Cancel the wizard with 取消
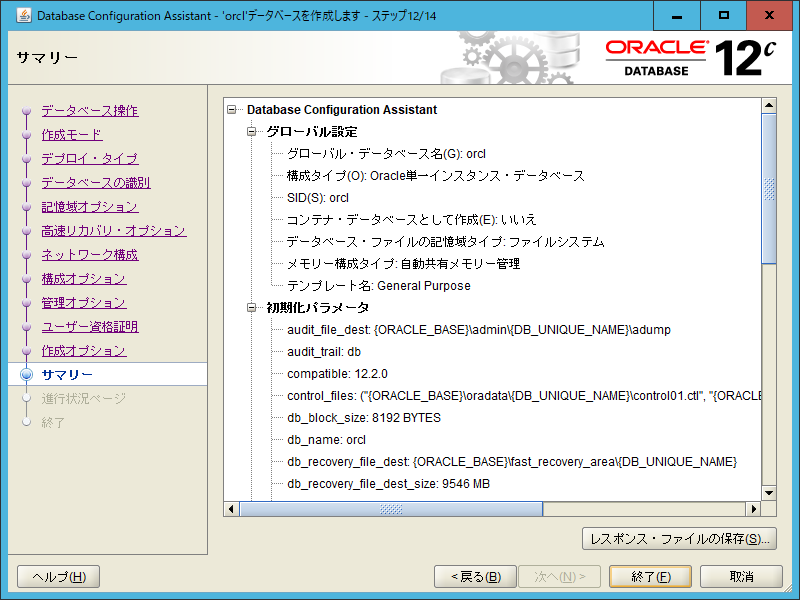Viewport: 800px width, 600px height. coord(740,576)
